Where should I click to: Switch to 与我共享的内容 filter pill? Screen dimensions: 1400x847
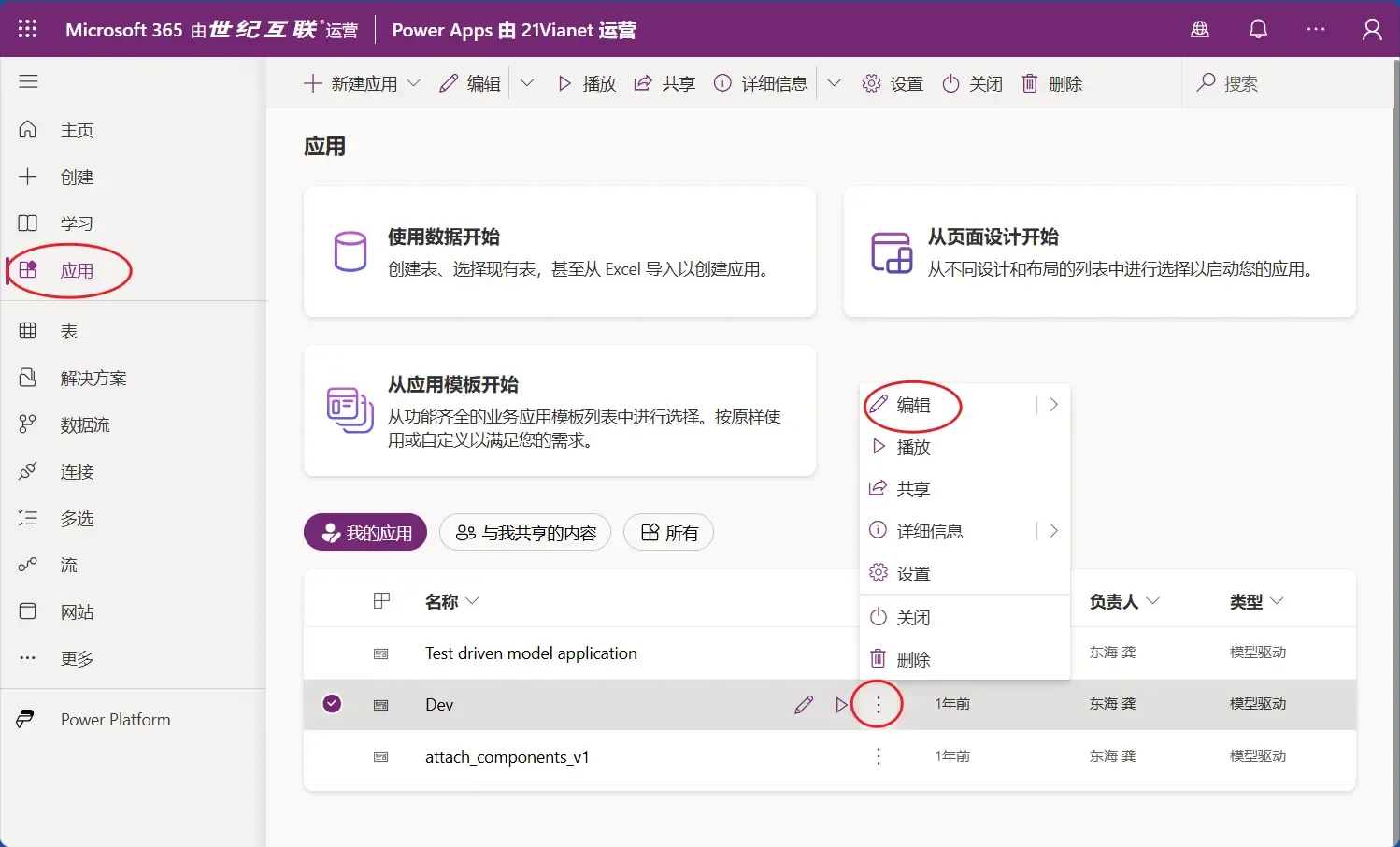(524, 532)
